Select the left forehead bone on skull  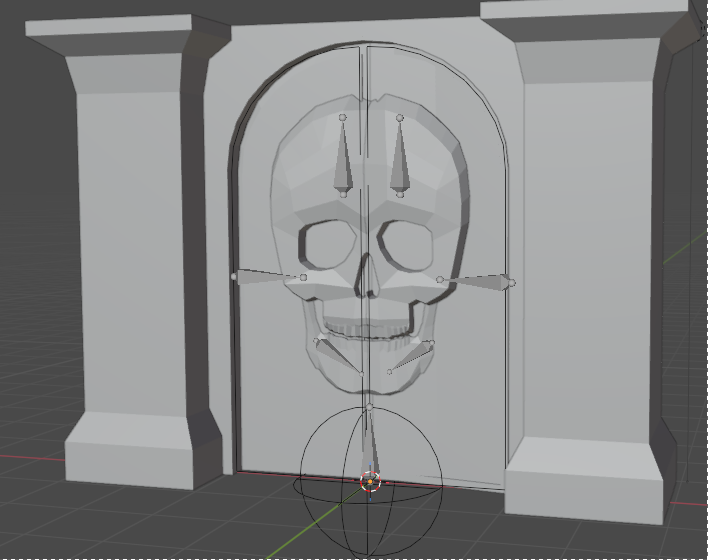[343, 156]
